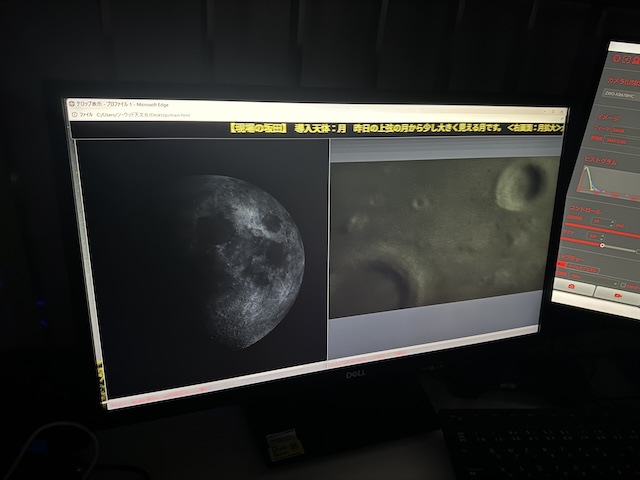
Task: Click the video record button
Action: 617,295
